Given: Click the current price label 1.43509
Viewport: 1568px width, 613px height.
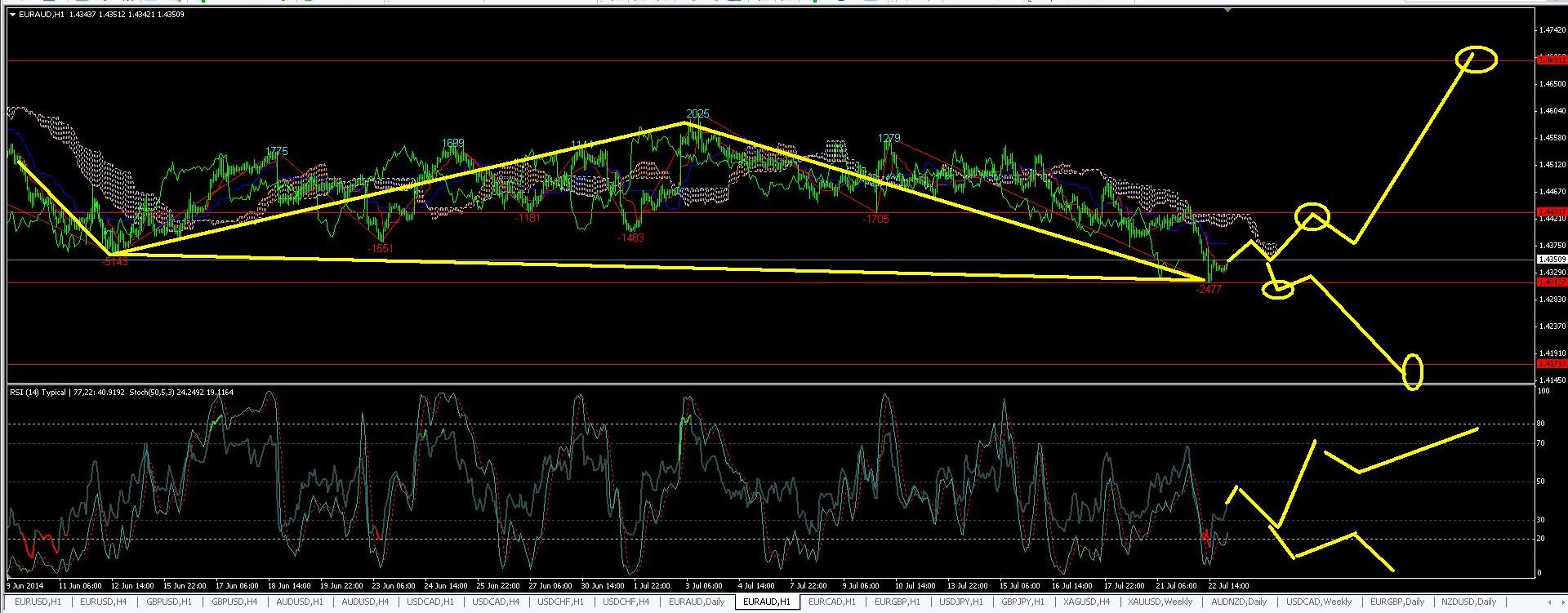Looking at the screenshot, I should click(x=1552, y=260).
